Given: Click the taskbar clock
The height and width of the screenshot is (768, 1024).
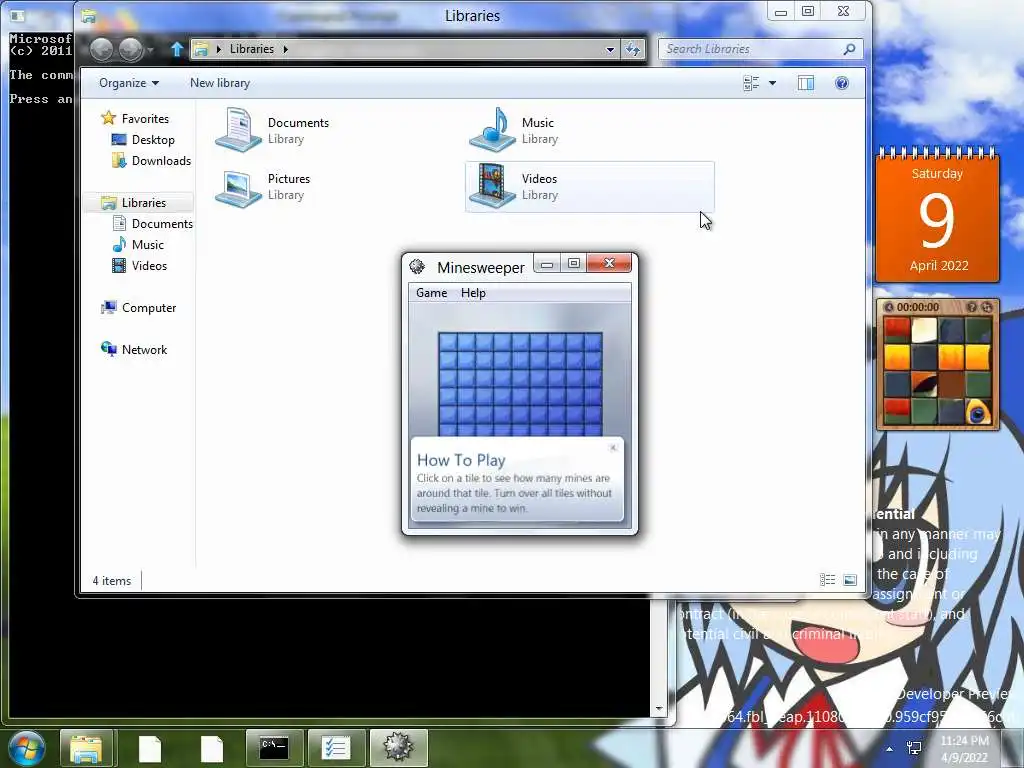Looking at the screenshot, I should pos(965,749).
